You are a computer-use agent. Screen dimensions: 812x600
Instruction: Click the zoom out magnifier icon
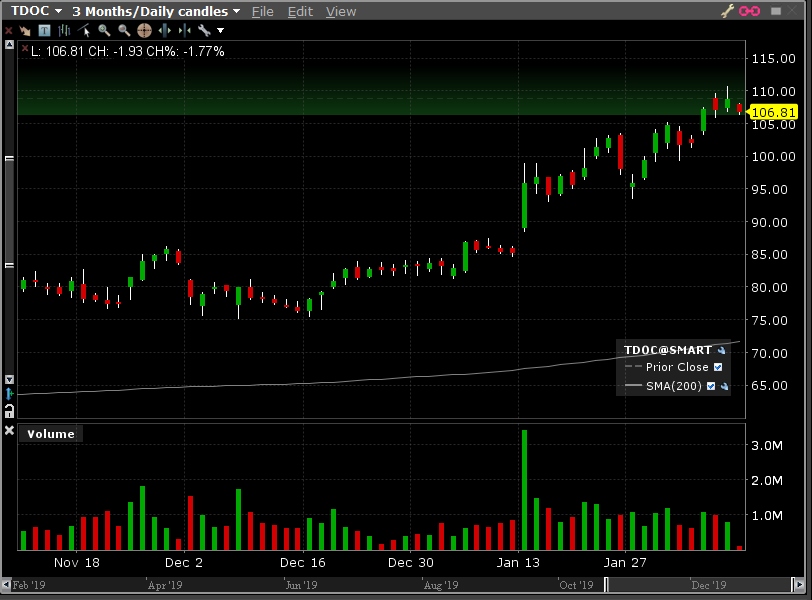(x=124, y=30)
